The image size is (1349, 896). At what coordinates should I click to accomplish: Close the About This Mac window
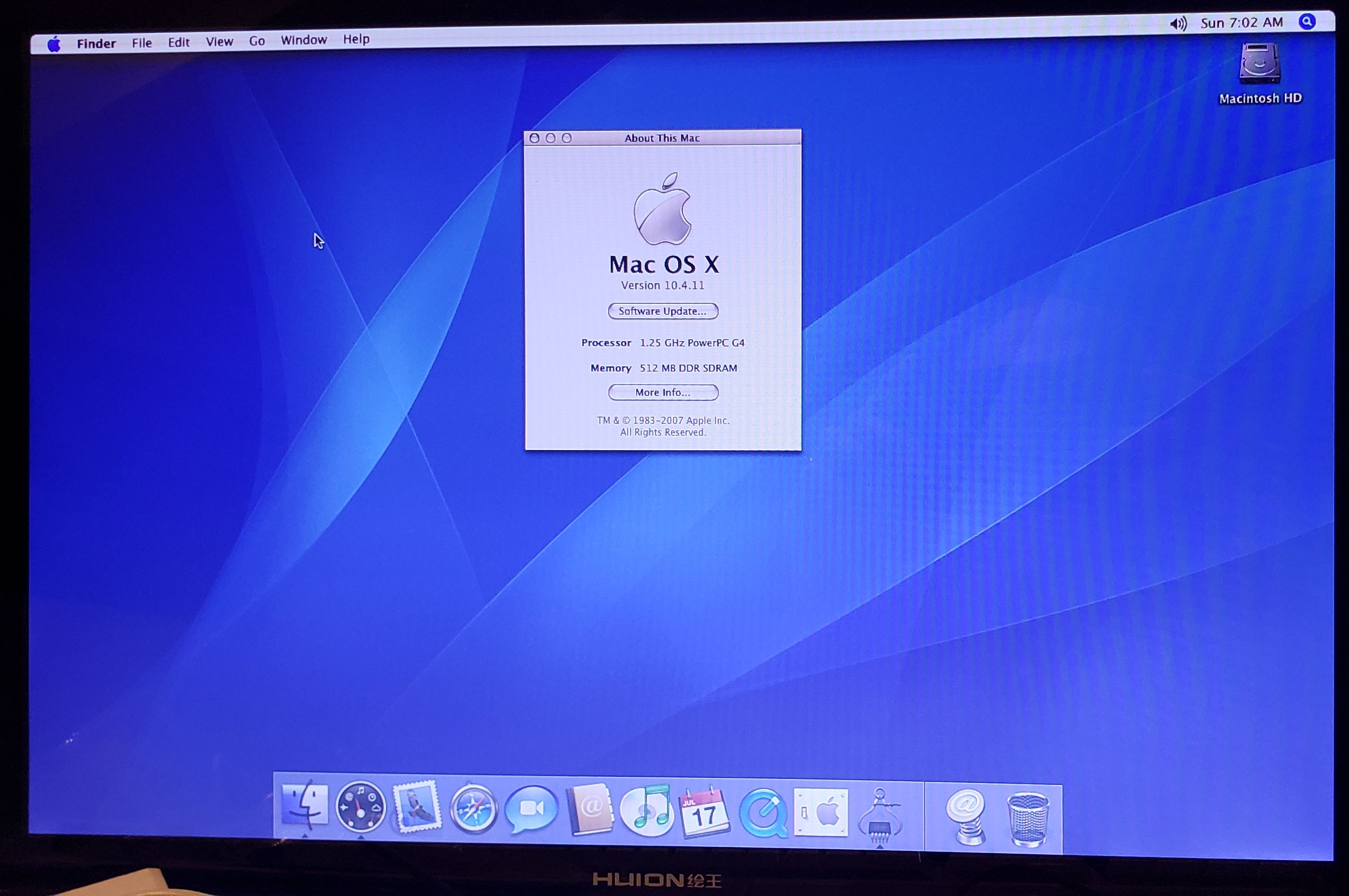(535, 138)
